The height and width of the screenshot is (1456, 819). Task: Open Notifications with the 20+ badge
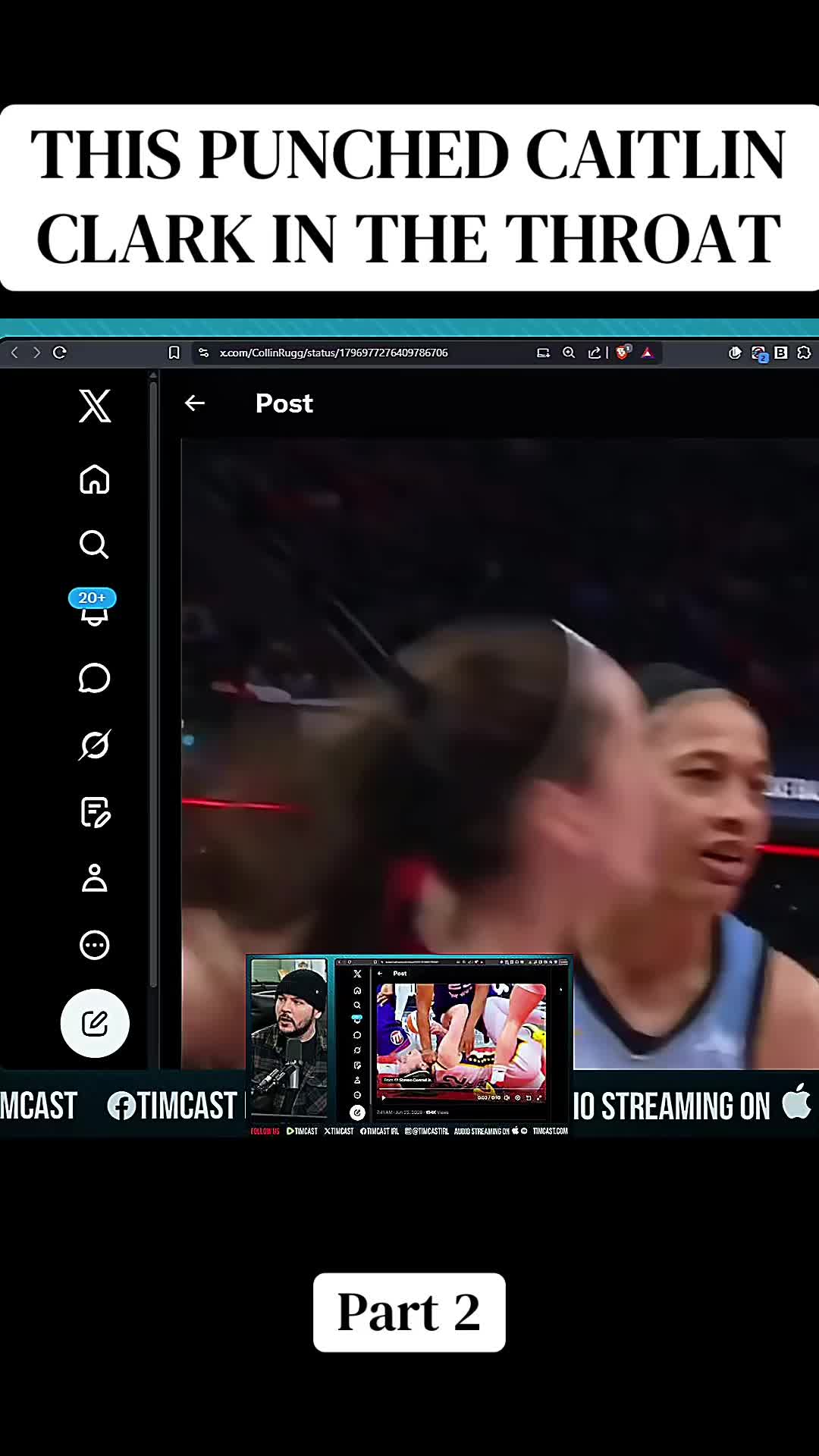(x=93, y=607)
